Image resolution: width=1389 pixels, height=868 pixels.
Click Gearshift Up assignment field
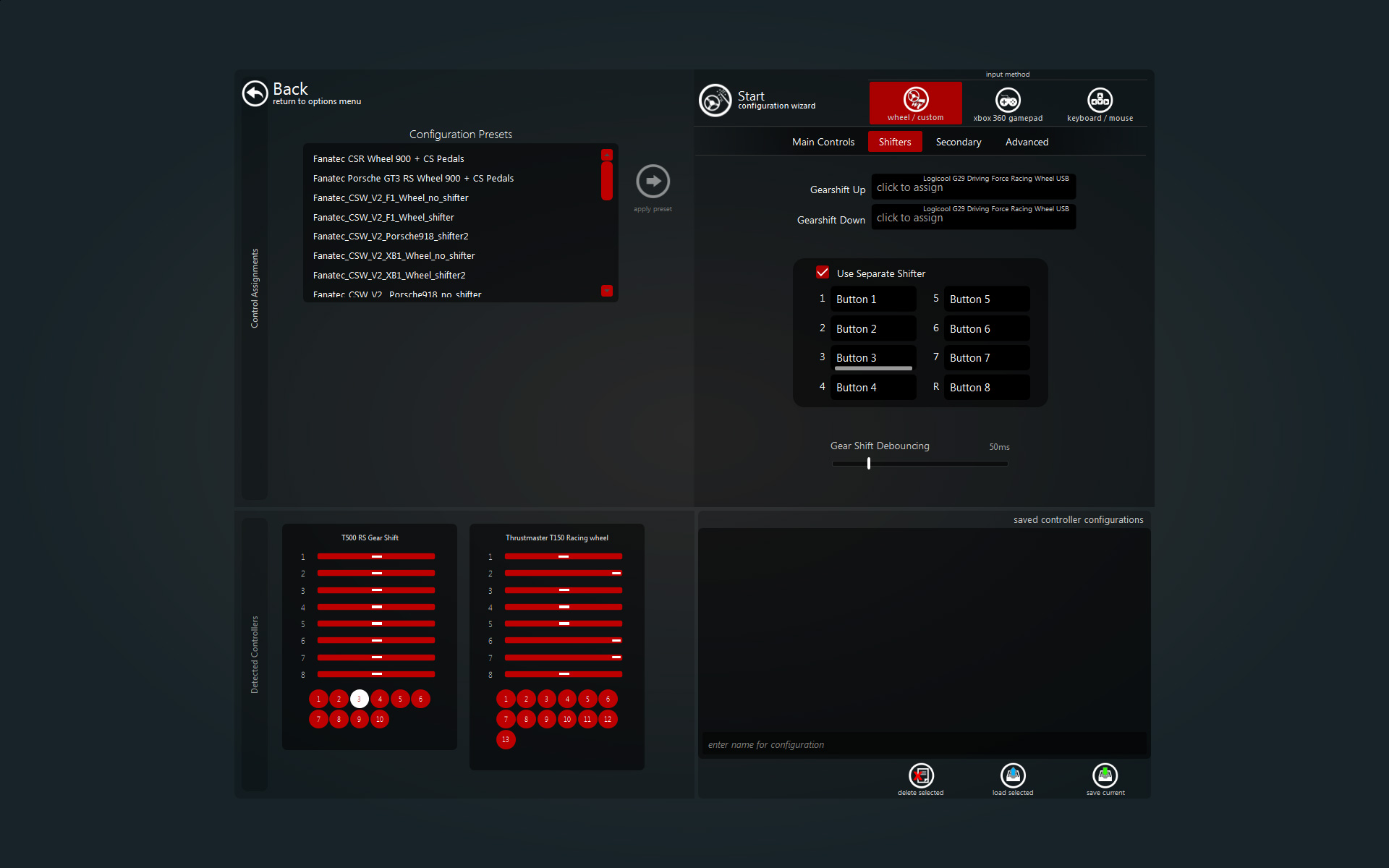973,187
